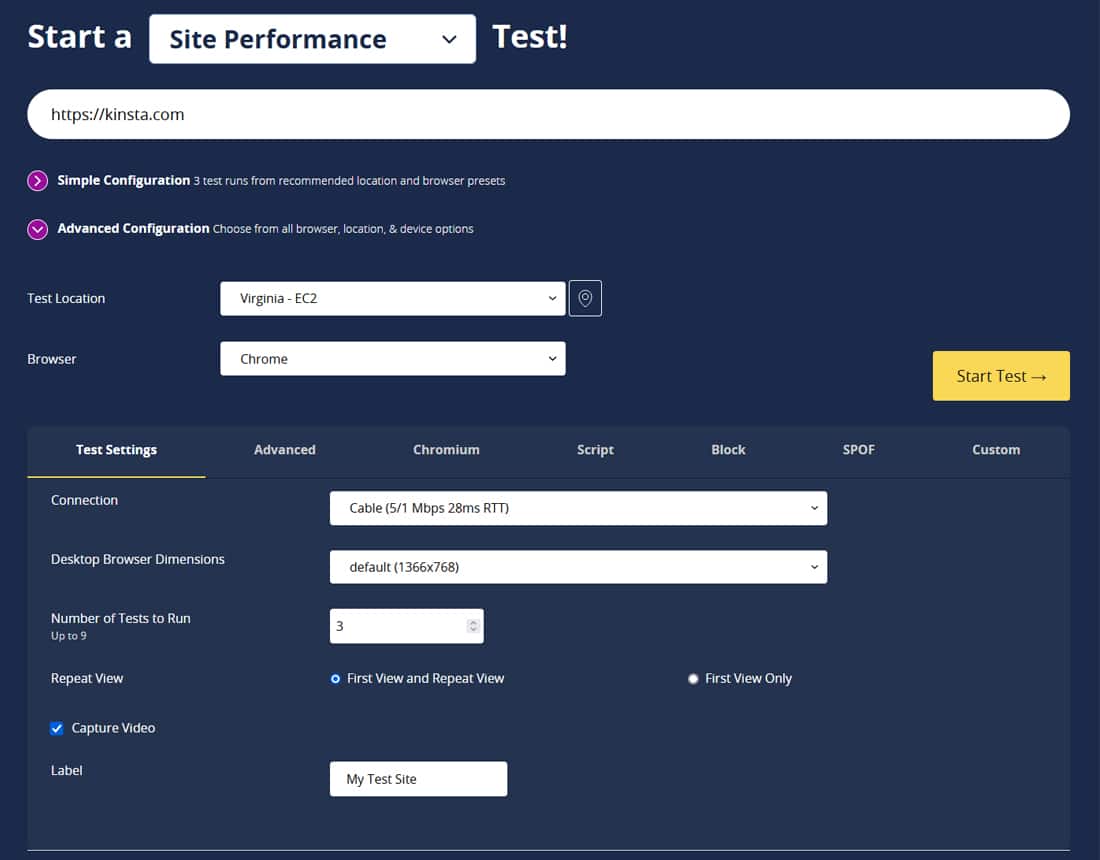Select the SPOF tab
The height and width of the screenshot is (860, 1100).
(858, 450)
